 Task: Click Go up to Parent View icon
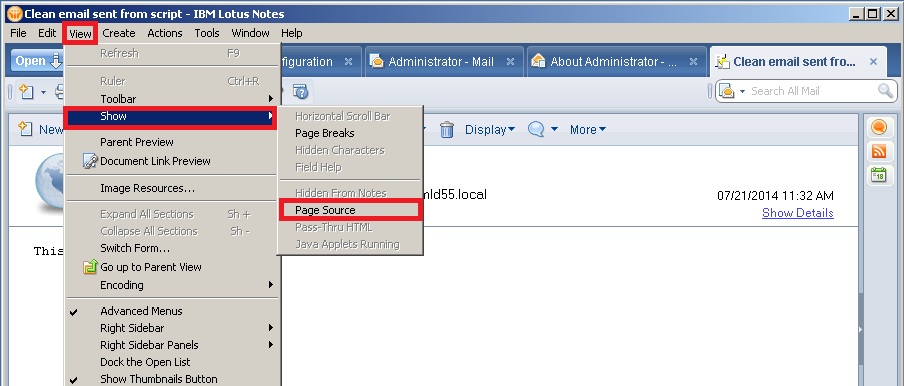(x=90, y=267)
